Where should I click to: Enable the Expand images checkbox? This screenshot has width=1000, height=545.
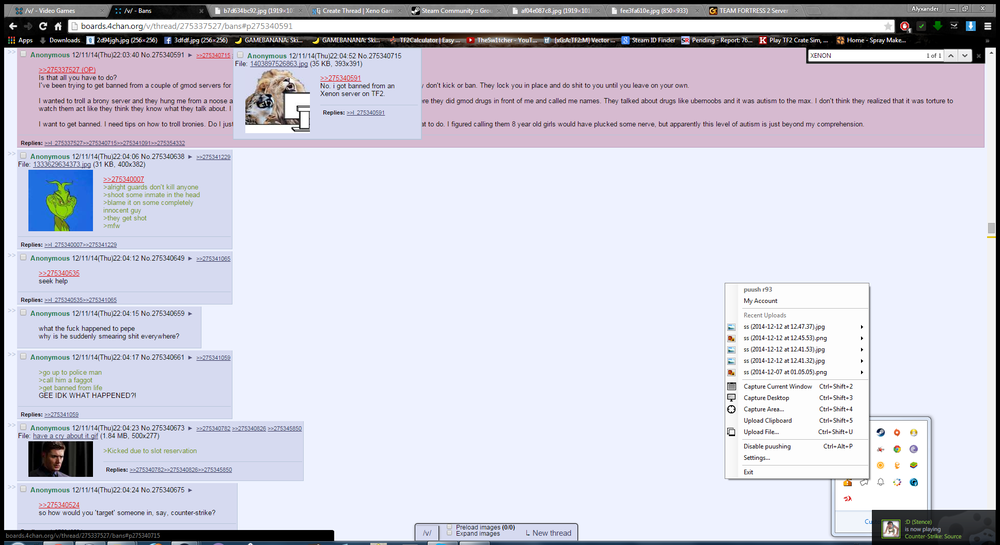tap(450, 534)
